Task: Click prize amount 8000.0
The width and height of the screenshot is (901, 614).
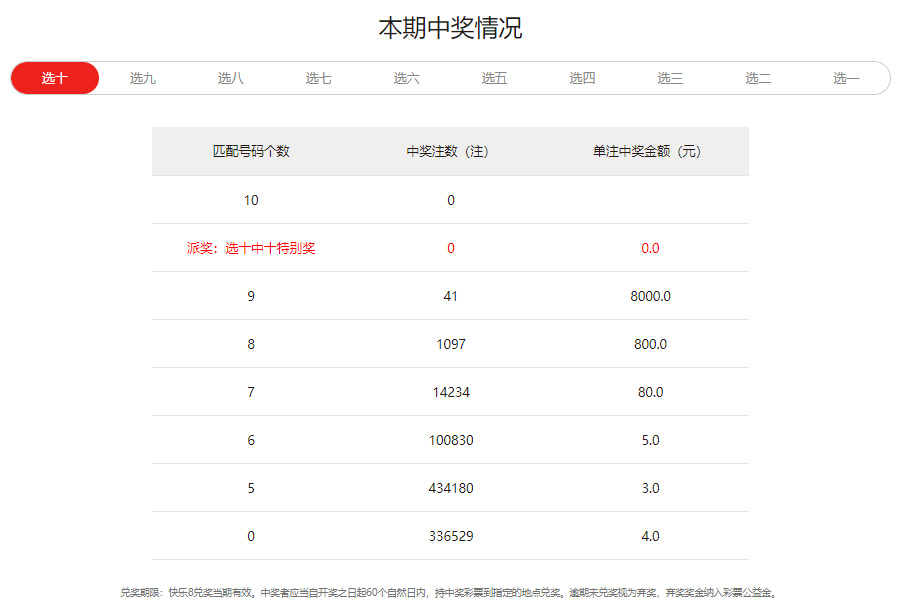Action: [650, 296]
